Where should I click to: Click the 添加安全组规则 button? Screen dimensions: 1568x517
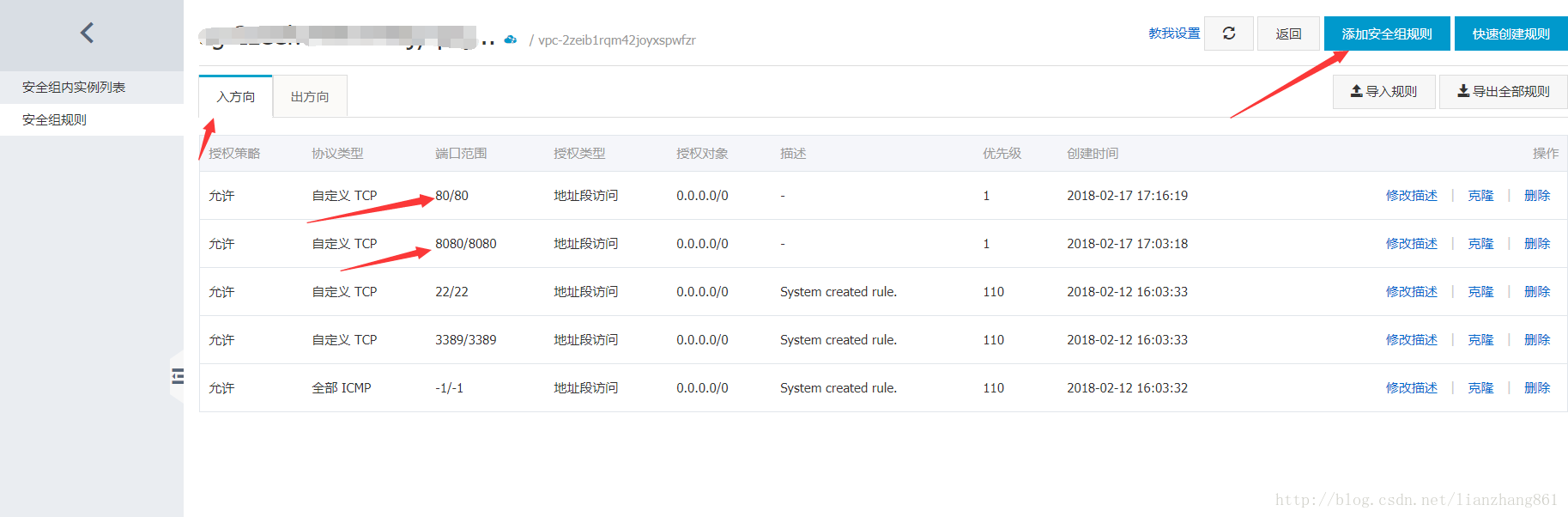1387,33
